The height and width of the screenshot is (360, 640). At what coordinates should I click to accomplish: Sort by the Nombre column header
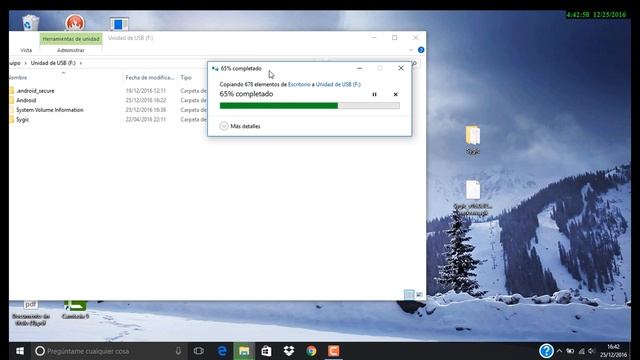(18, 78)
